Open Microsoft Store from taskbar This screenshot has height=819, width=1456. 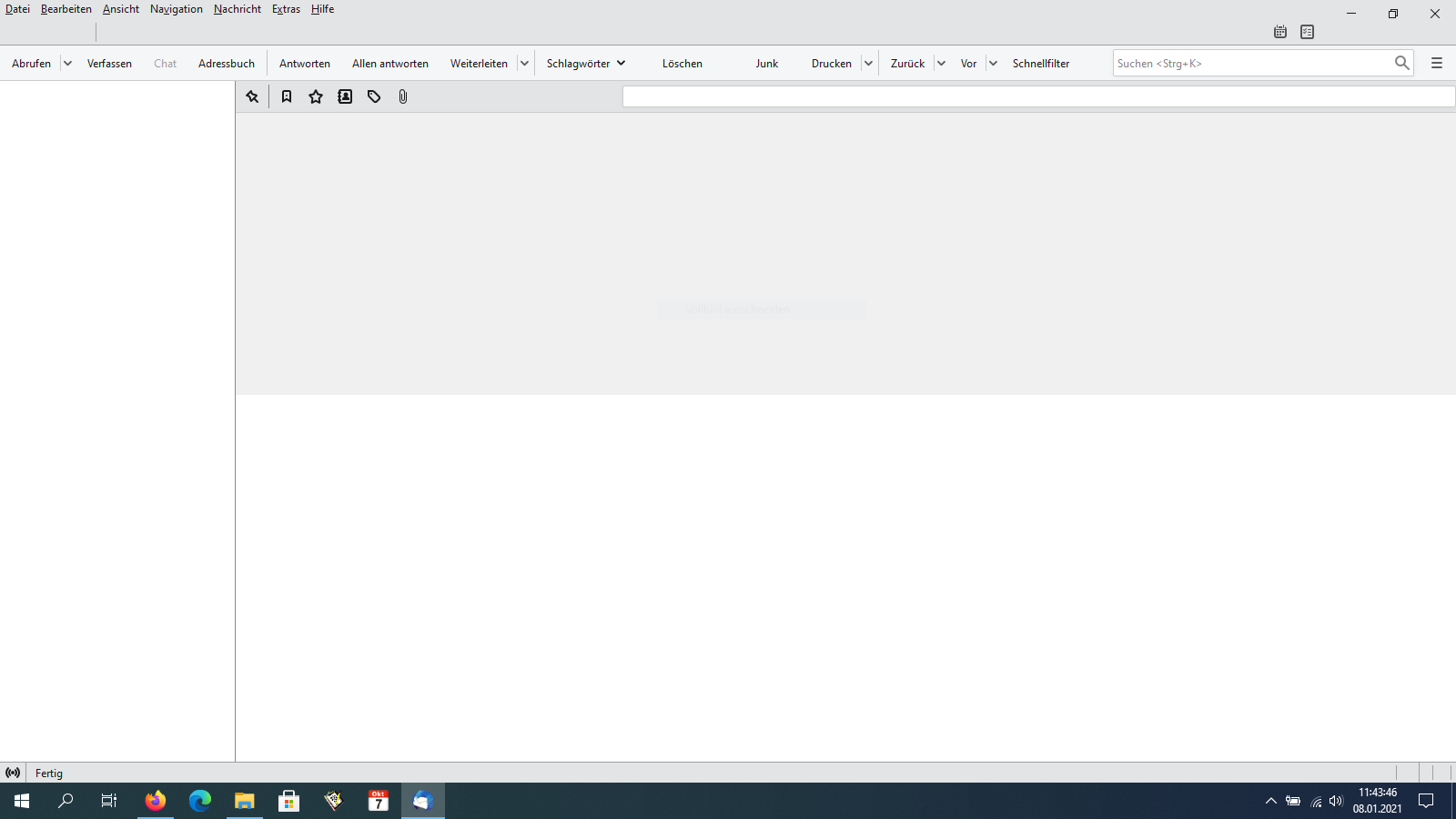(288, 801)
